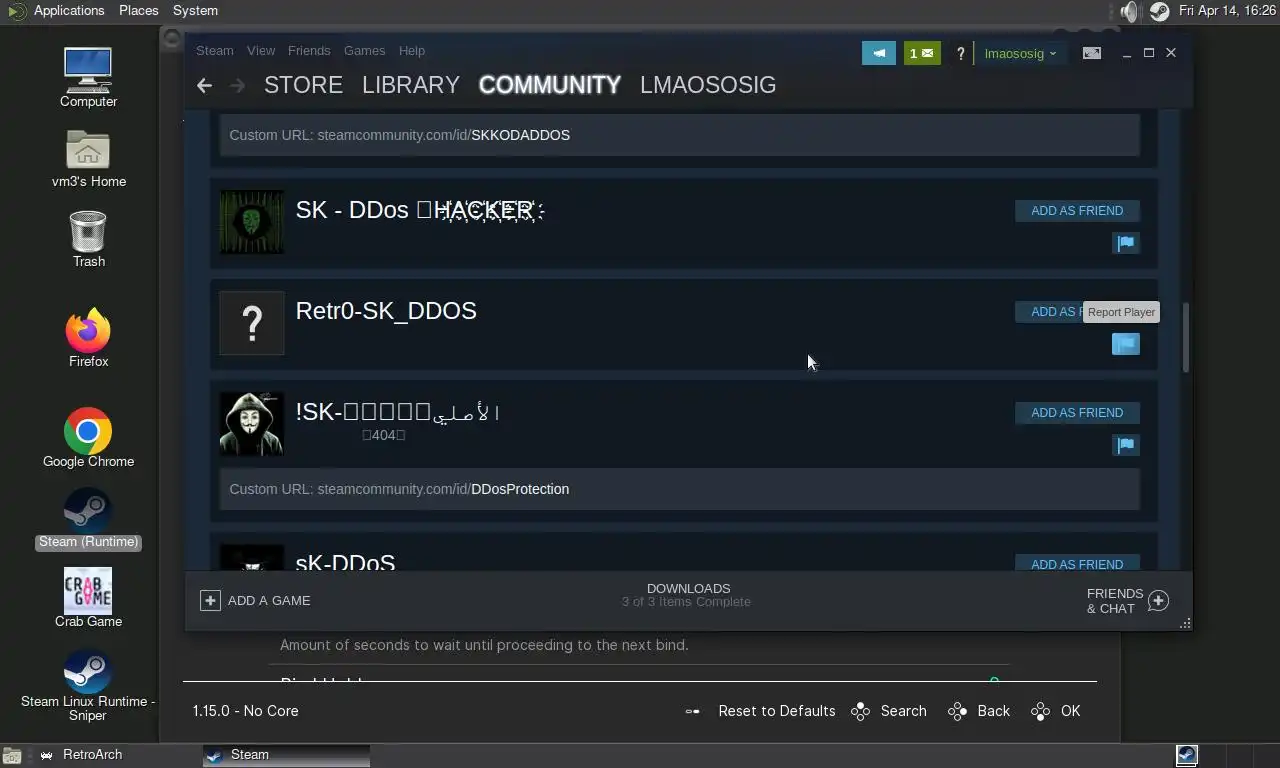Screen dimensions: 1280x768
Task: Add SK - DDos HACKER as friend
Action: tap(1077, 210)
